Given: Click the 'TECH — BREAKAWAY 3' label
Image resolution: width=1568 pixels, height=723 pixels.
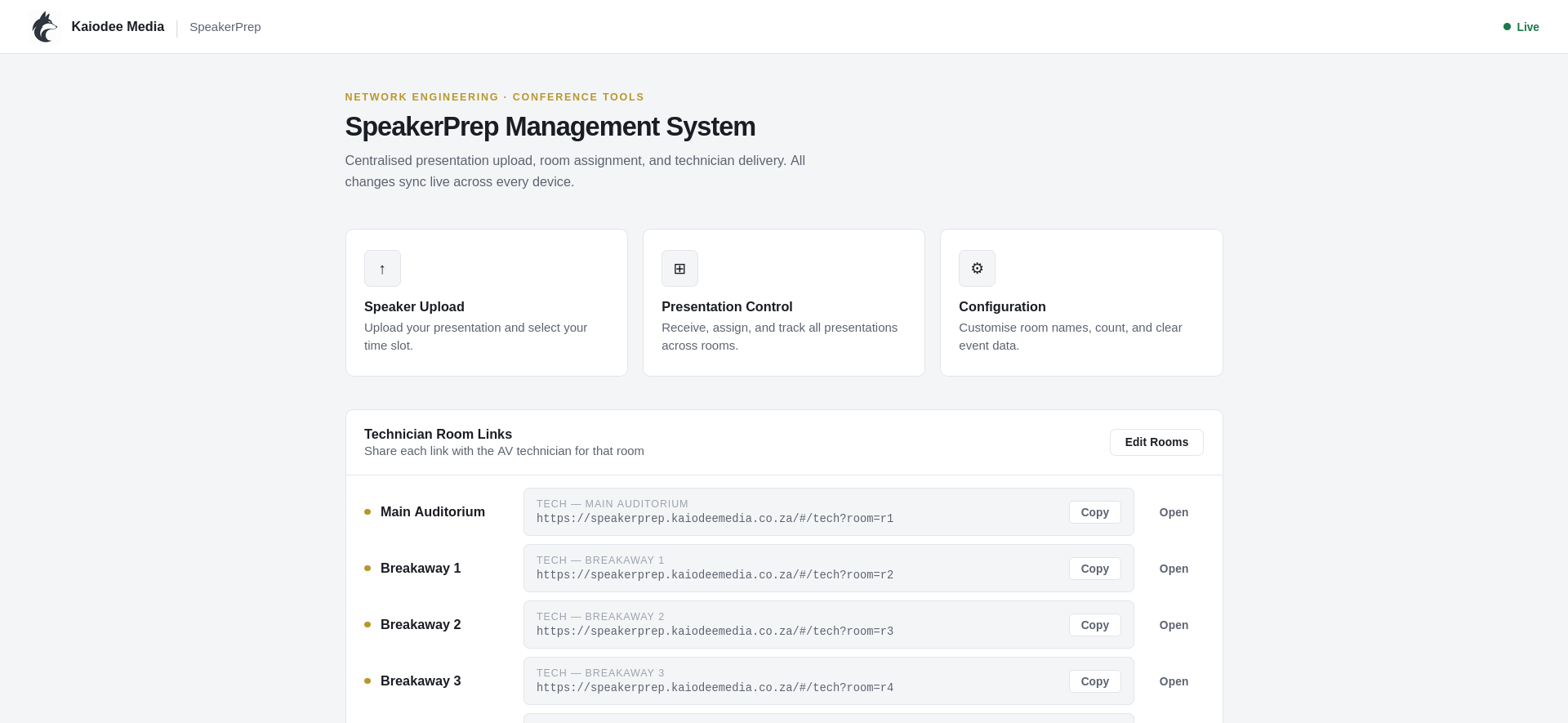Looking at the screenshot, I should (x=600, y=673).
